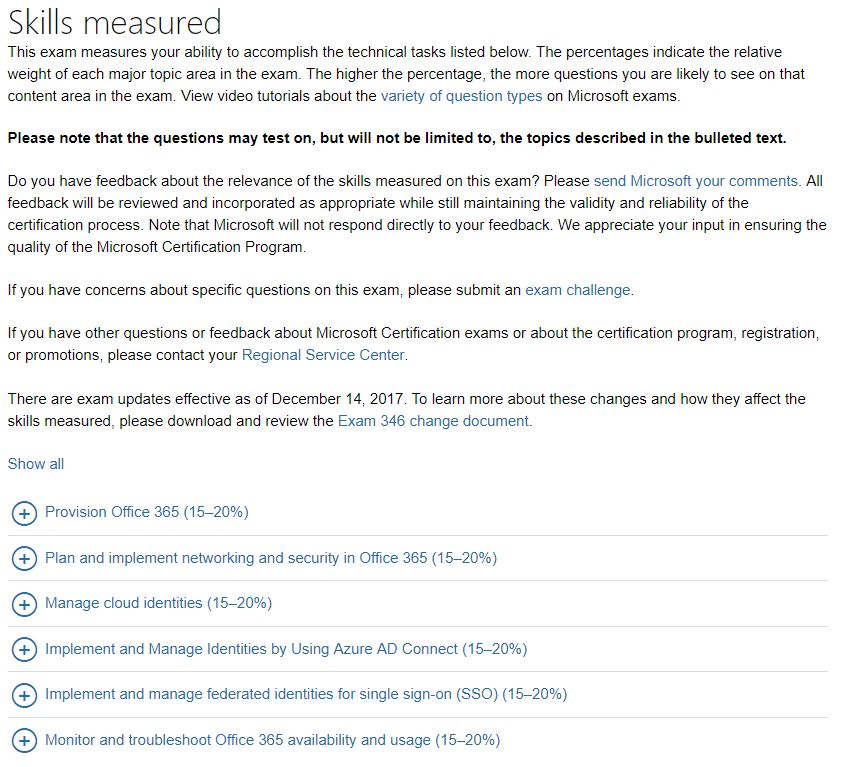
Task: Open 'Monitor and troubleshoot Office 365' title text
Action: (272, 740)
